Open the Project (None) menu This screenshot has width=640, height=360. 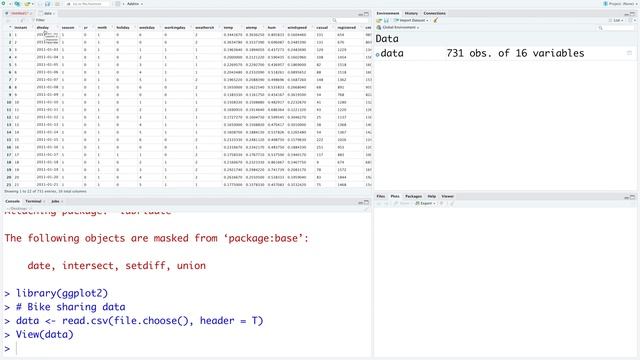click(620, 4)
